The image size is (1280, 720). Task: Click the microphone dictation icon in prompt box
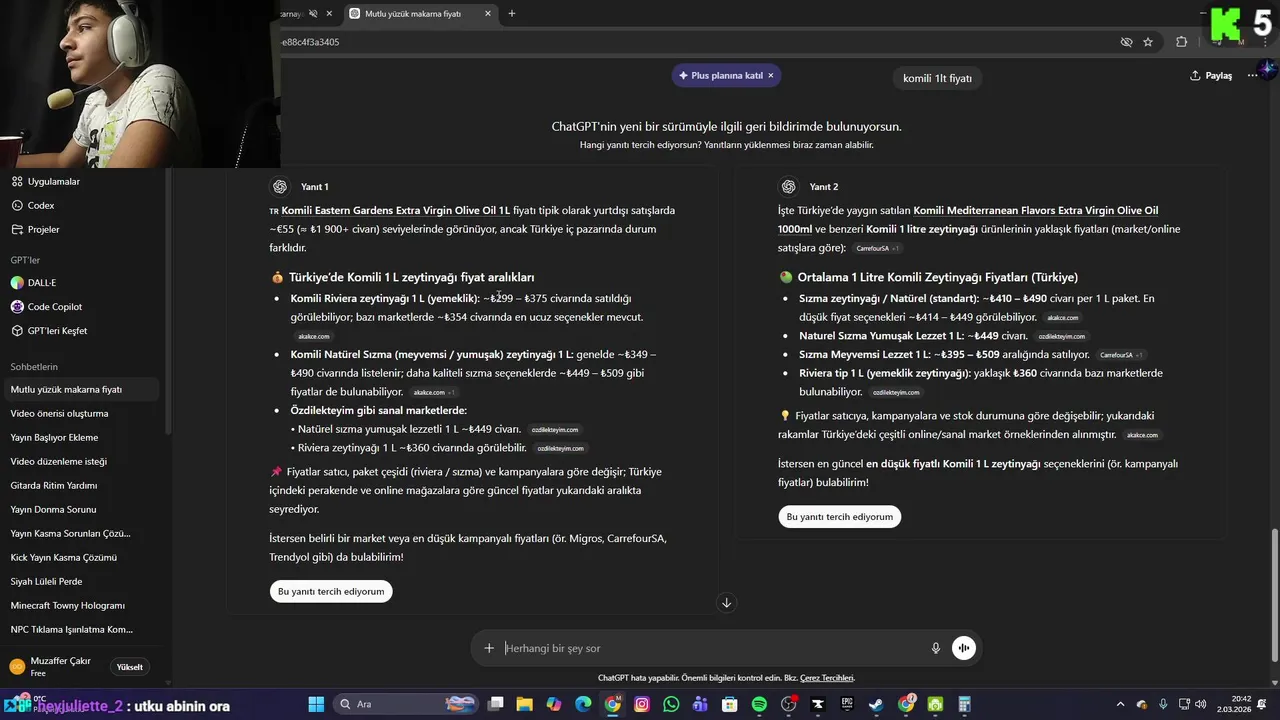pos(936,648)
